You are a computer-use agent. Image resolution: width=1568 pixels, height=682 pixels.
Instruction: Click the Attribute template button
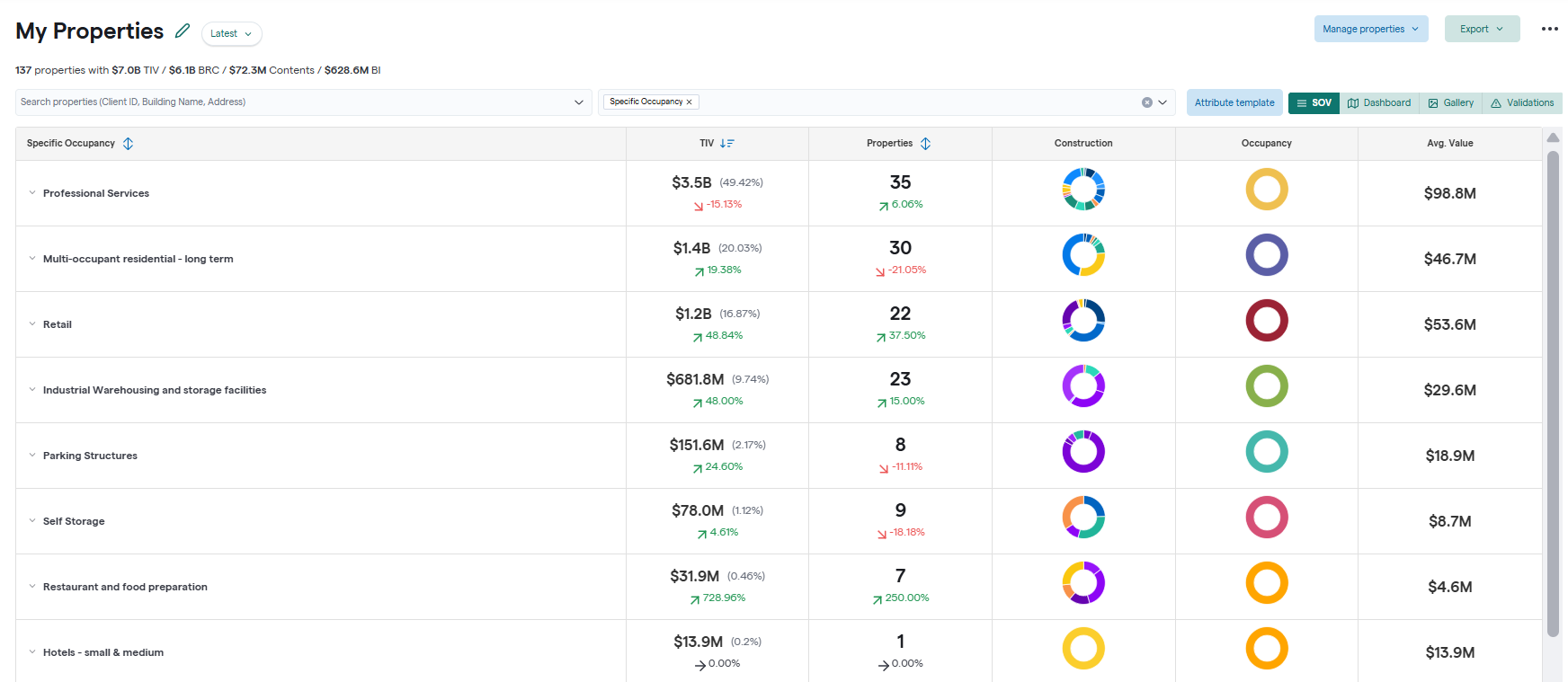pos(1234,103)
